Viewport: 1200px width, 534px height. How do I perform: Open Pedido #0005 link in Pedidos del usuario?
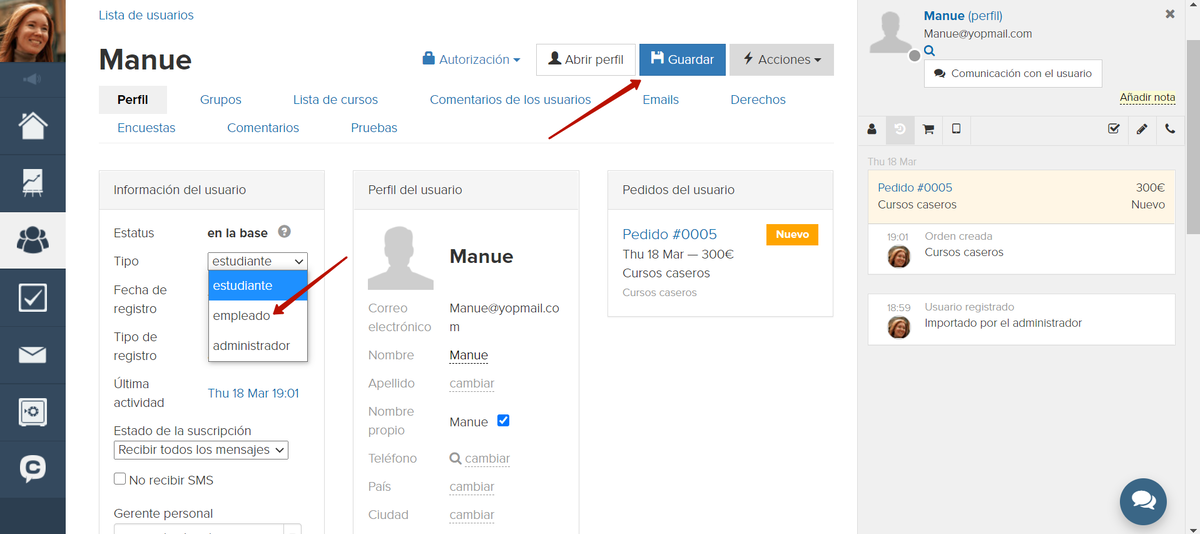point(669,234)
